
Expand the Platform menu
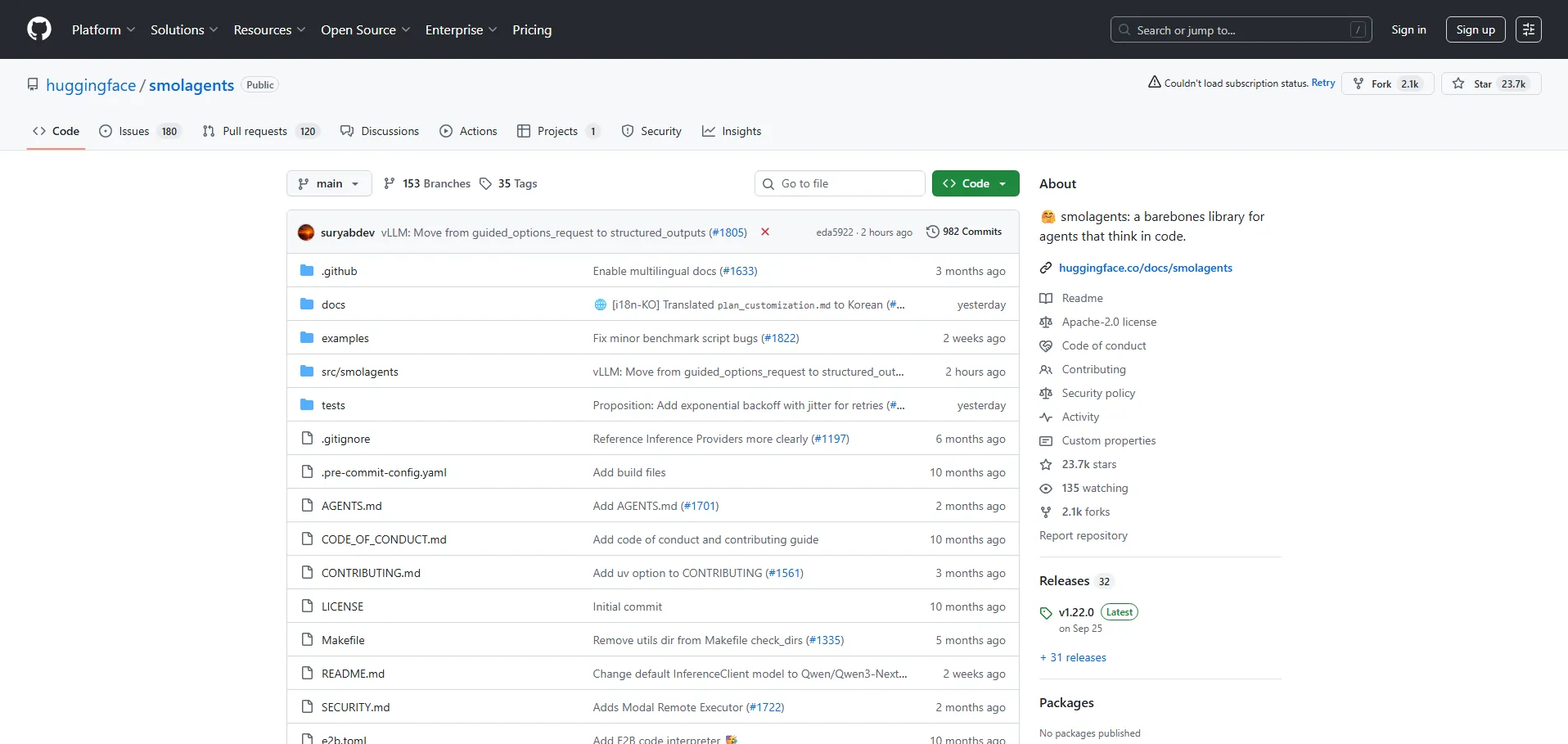(103, 29)
